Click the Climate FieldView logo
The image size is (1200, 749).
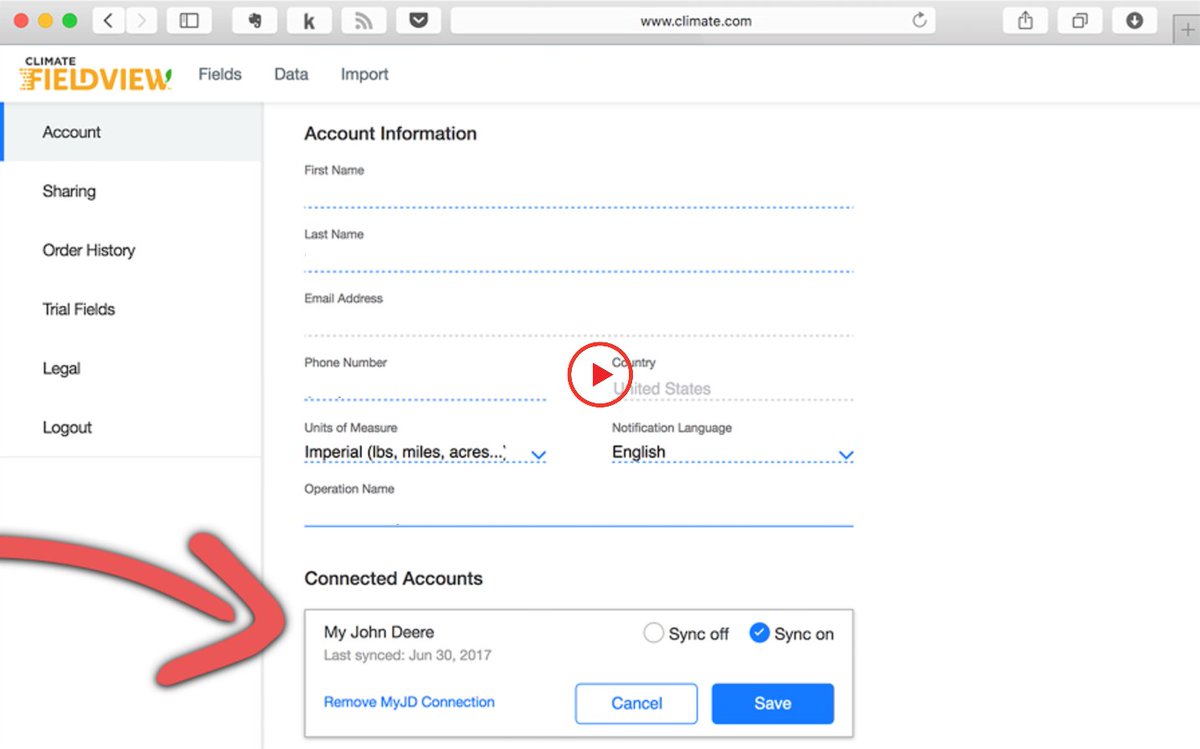pos(95,74)
